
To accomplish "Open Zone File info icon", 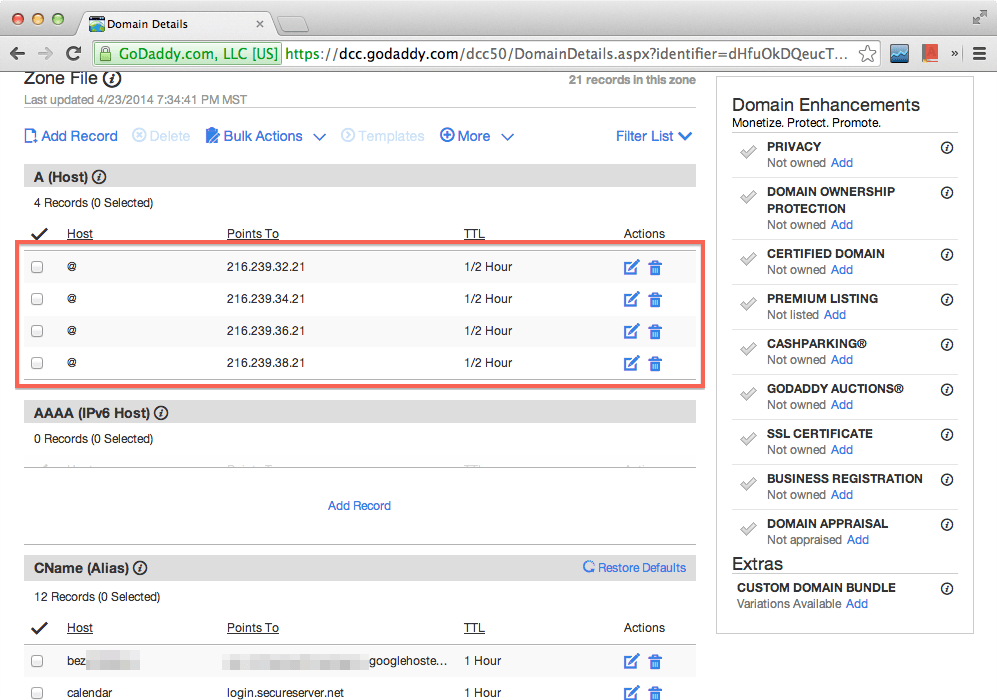I will pos(112,78).
